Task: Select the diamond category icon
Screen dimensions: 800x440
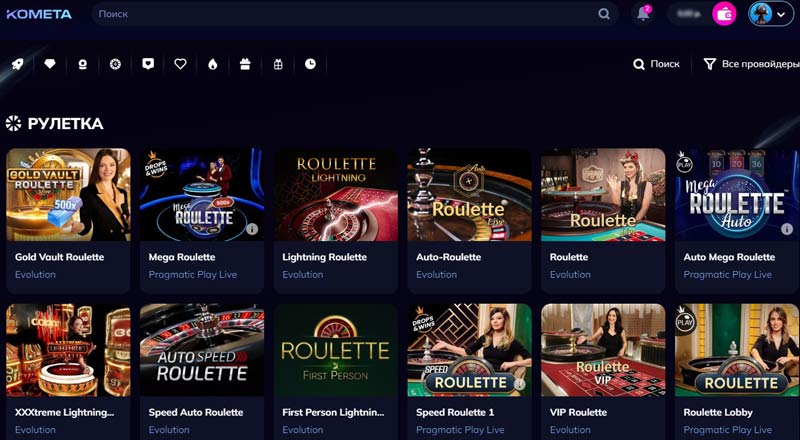Action: (49, 64)
